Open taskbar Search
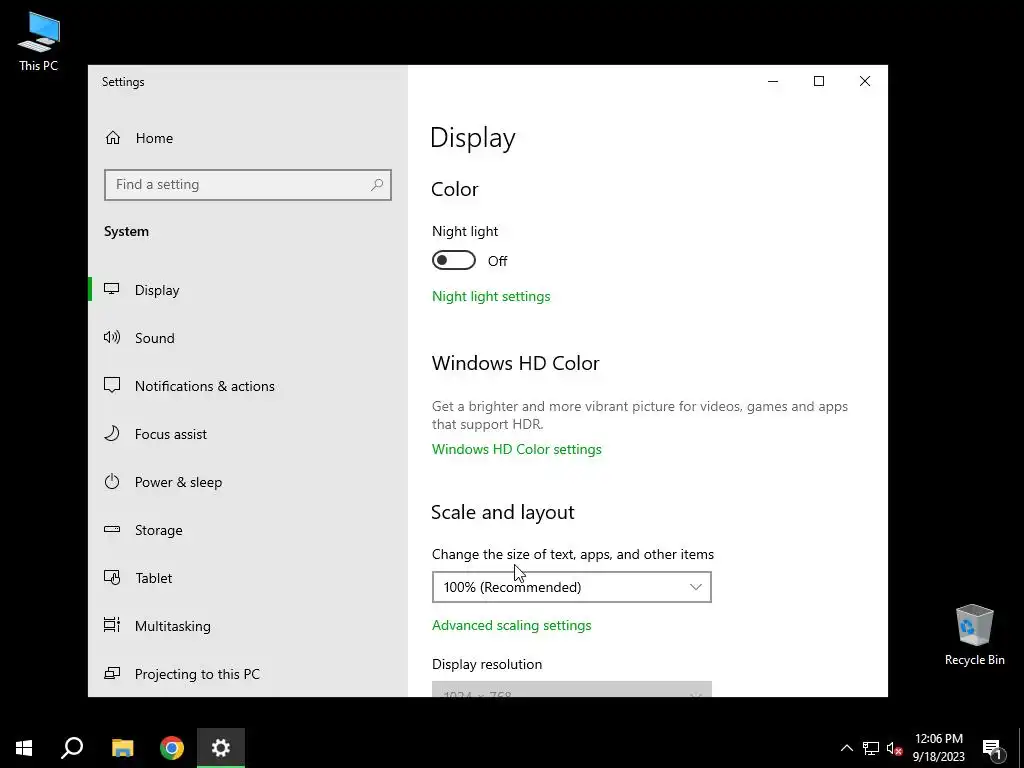 [x=72, y=748]
